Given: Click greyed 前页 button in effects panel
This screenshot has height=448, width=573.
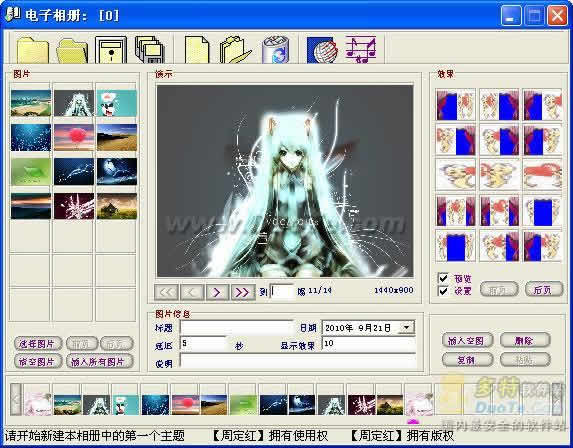Looking at the screenshot, I should 499,289.
